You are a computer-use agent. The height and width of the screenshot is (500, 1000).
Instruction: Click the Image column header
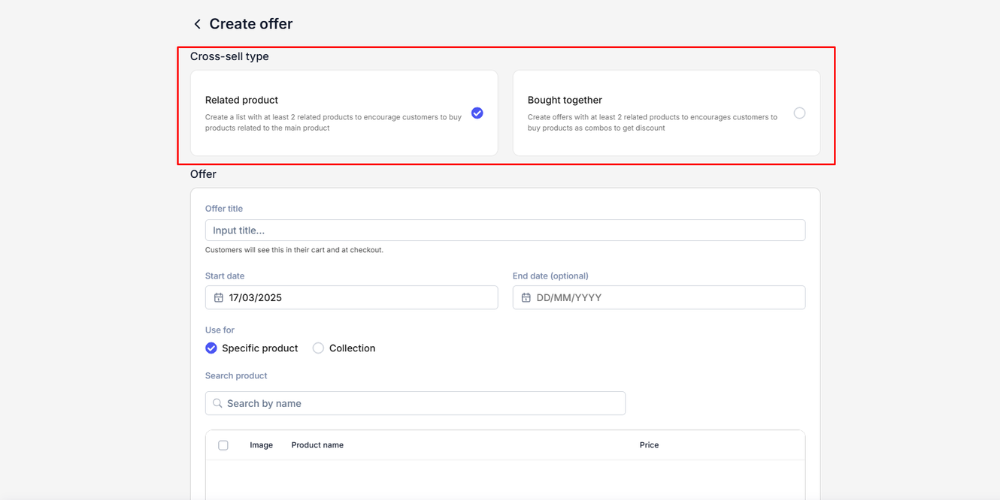pyautogui.click(x=261, y=445)
